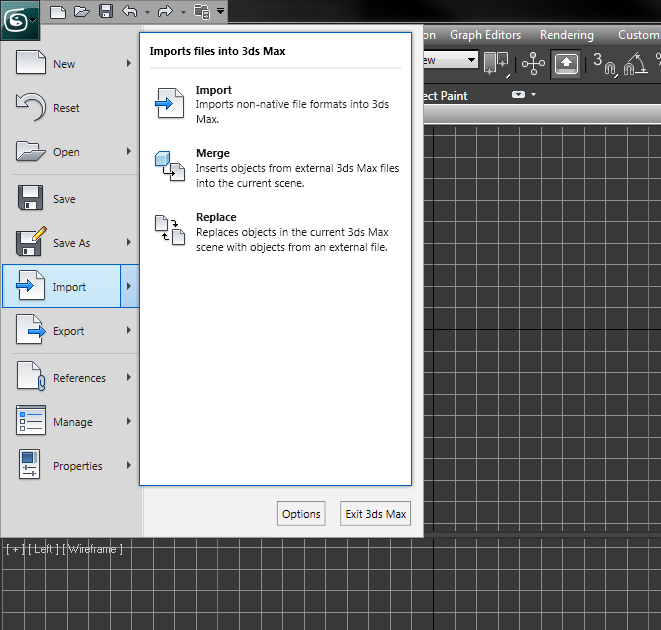661x630 pixels.
Task: Click Select and Manipulate icon
Action: (x=533, y=64)
